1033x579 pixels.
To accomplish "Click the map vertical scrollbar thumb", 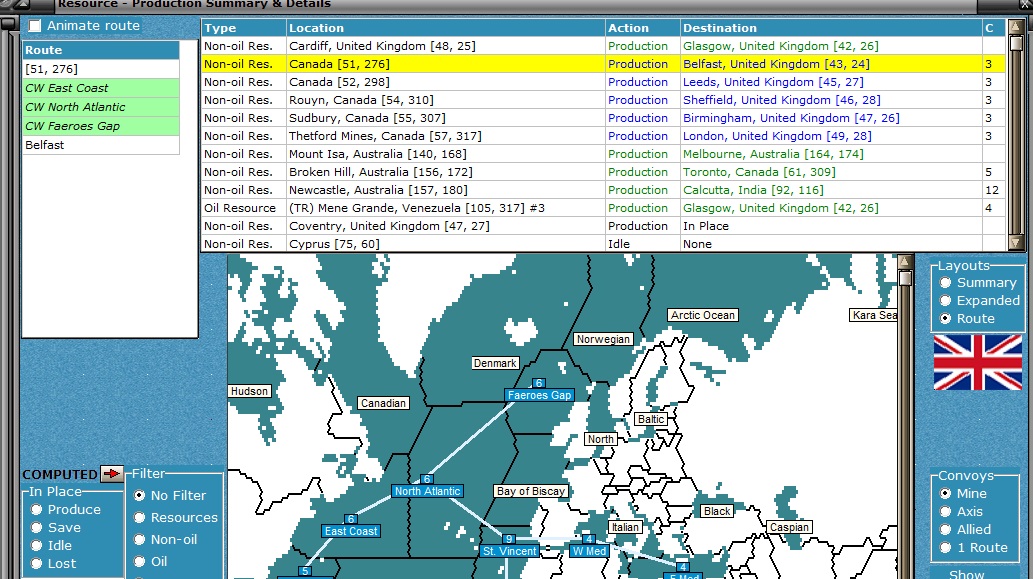I will (x=905, y=278).
